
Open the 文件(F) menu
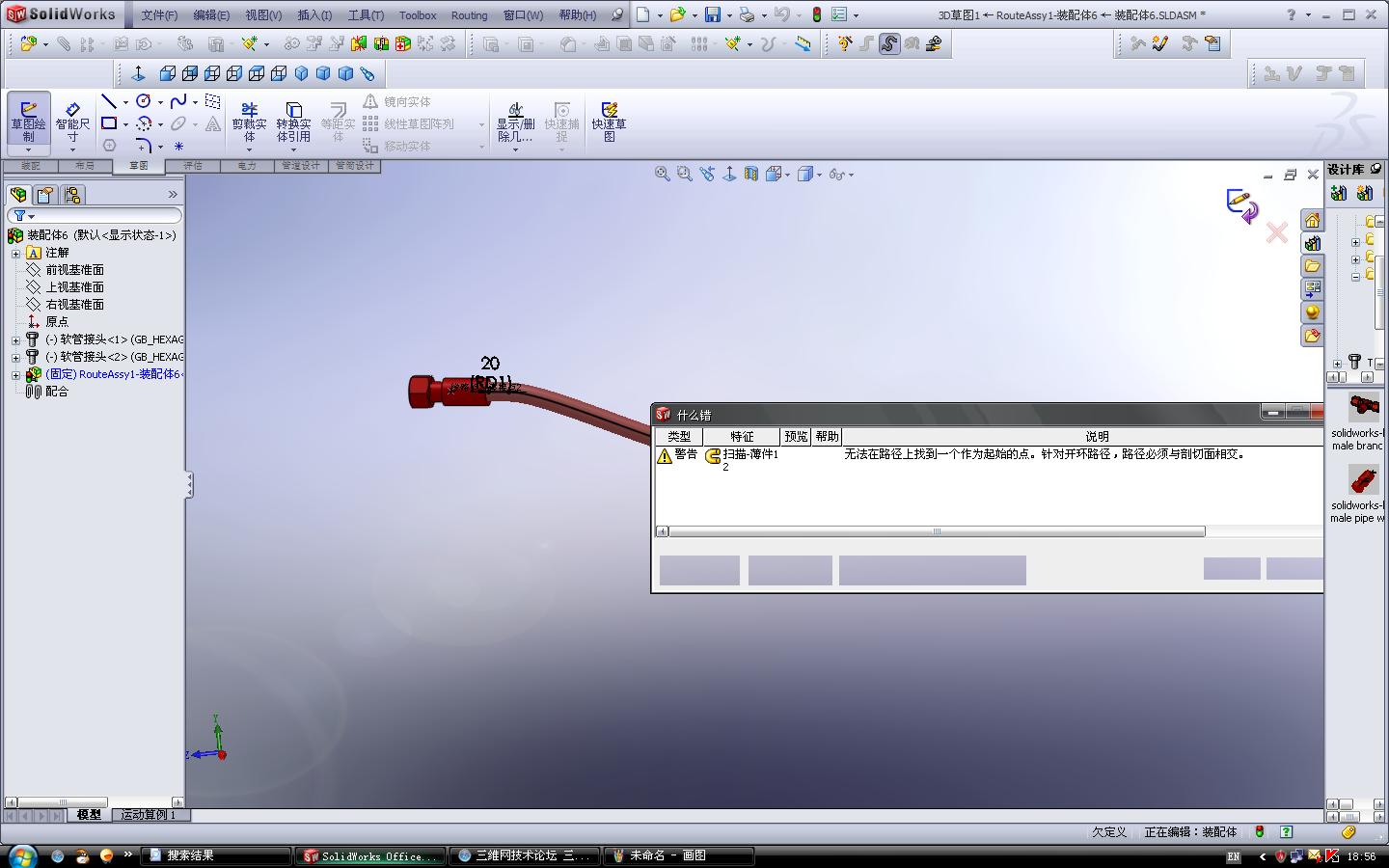(x=159, y=15)
